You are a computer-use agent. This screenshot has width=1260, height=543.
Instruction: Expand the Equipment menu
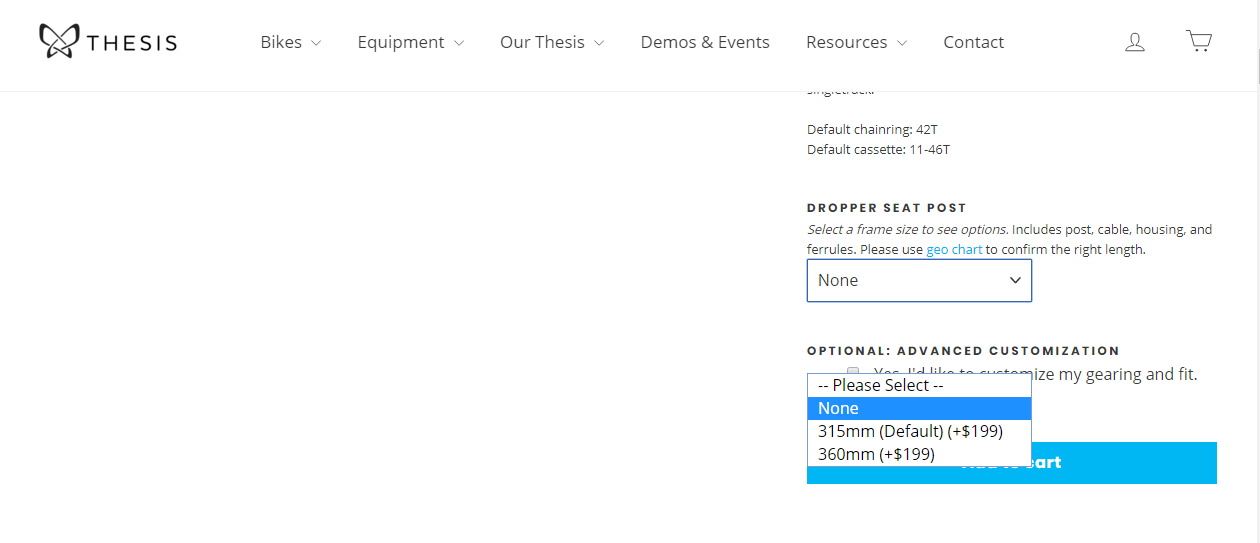[x=410, y=42]
